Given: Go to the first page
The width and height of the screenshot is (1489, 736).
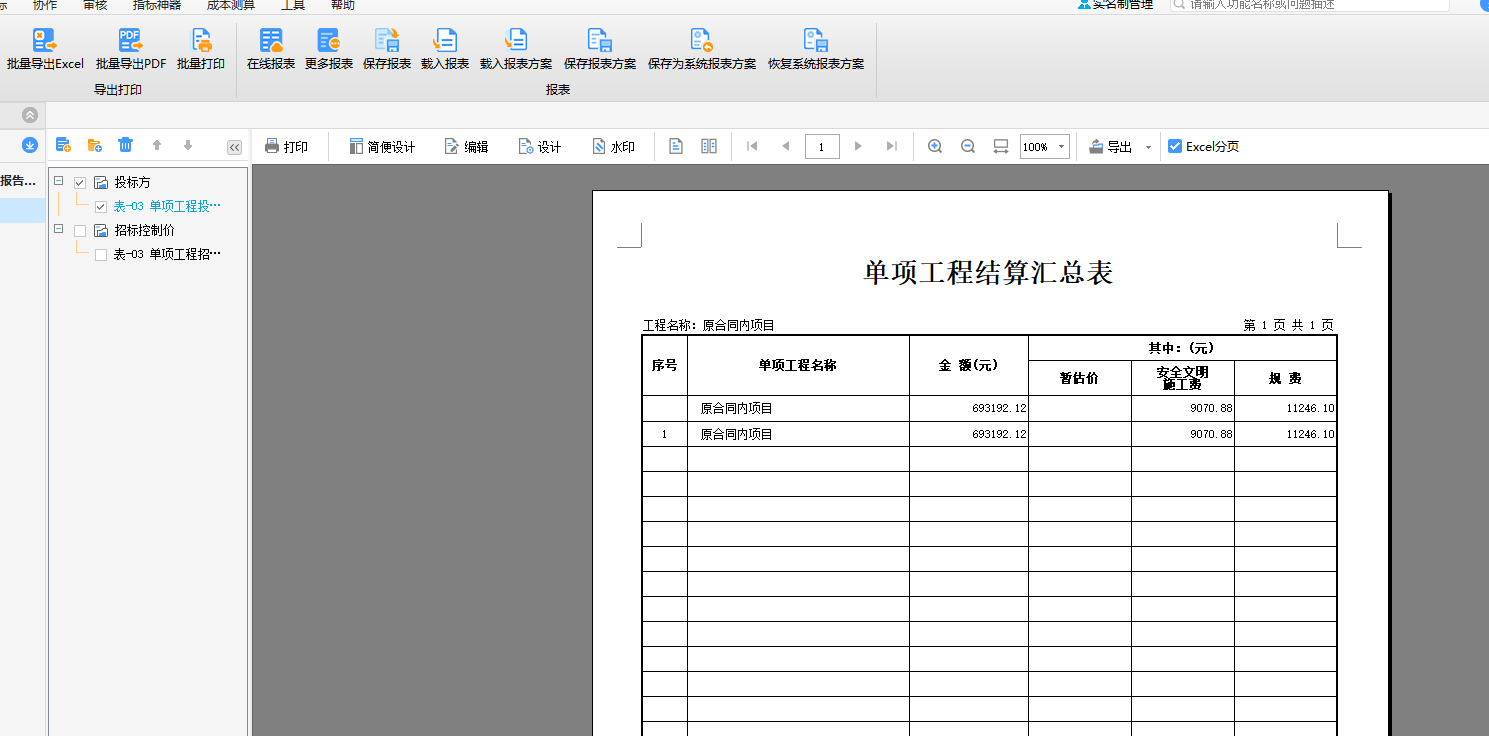Looking at the screenshot, I should click(x=752, y=146).
